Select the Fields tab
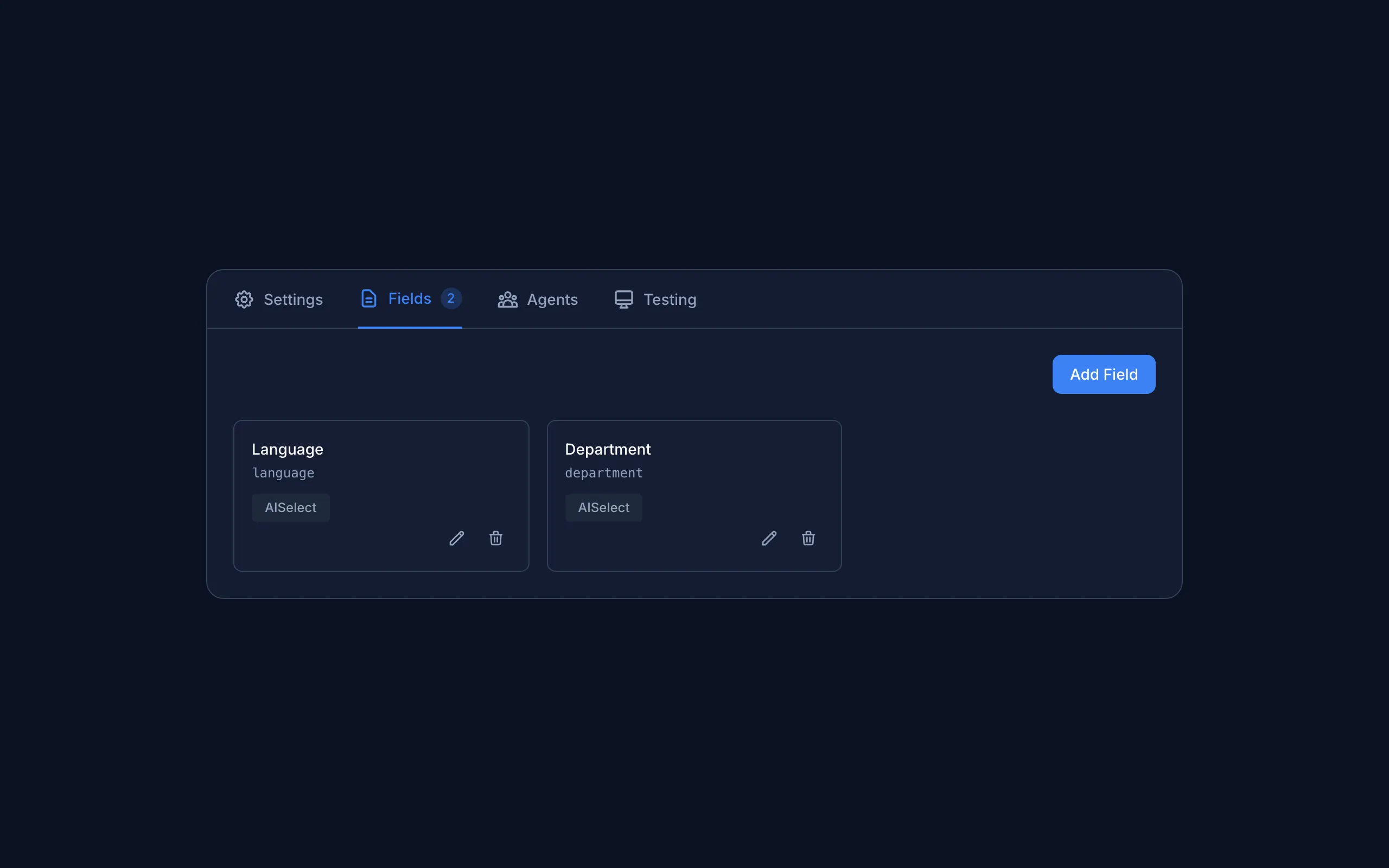Screen dimensions: 1389x868 [x=409, y=298]
